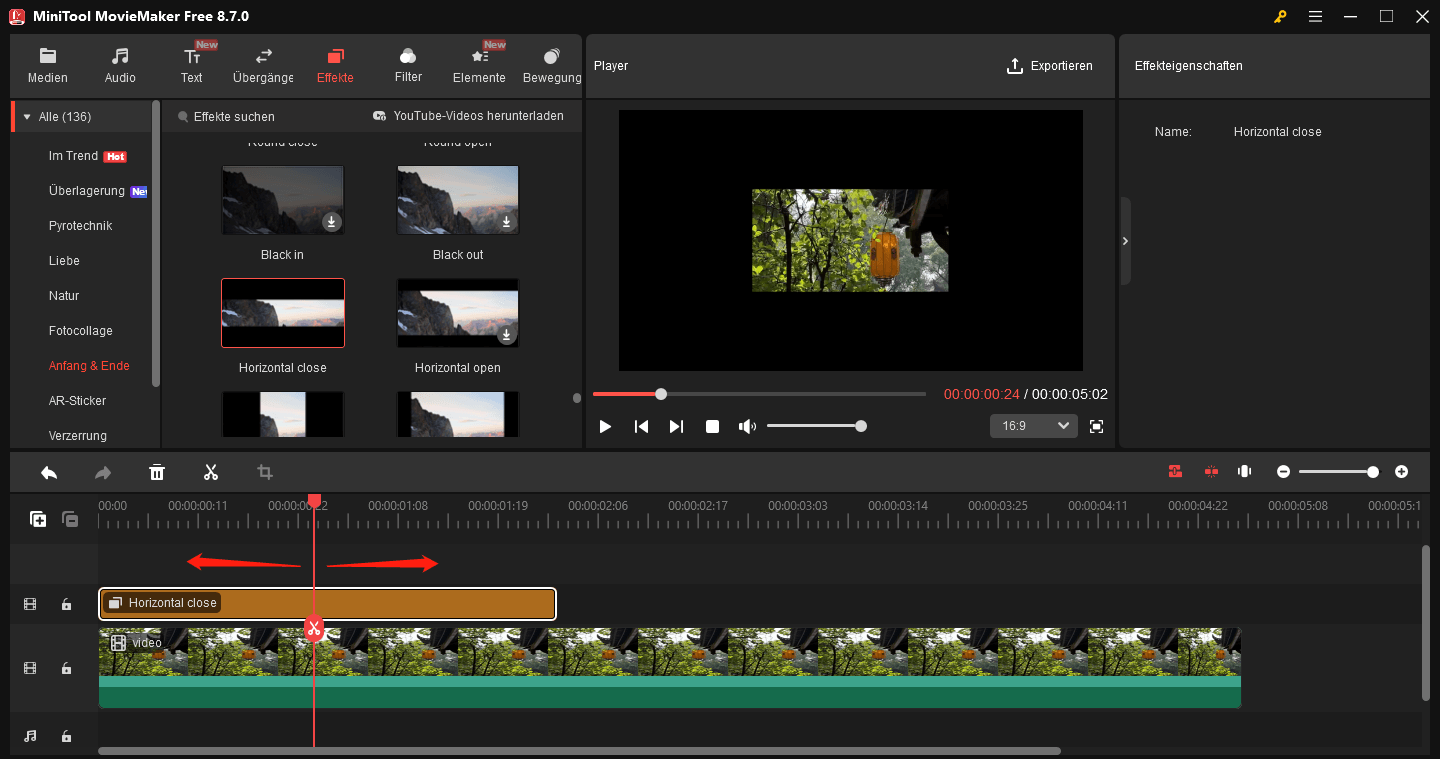This screenshot has width=1440, height=759.
Task: Collapse the Alle (136) category list
Action: (x=27, y=117)
